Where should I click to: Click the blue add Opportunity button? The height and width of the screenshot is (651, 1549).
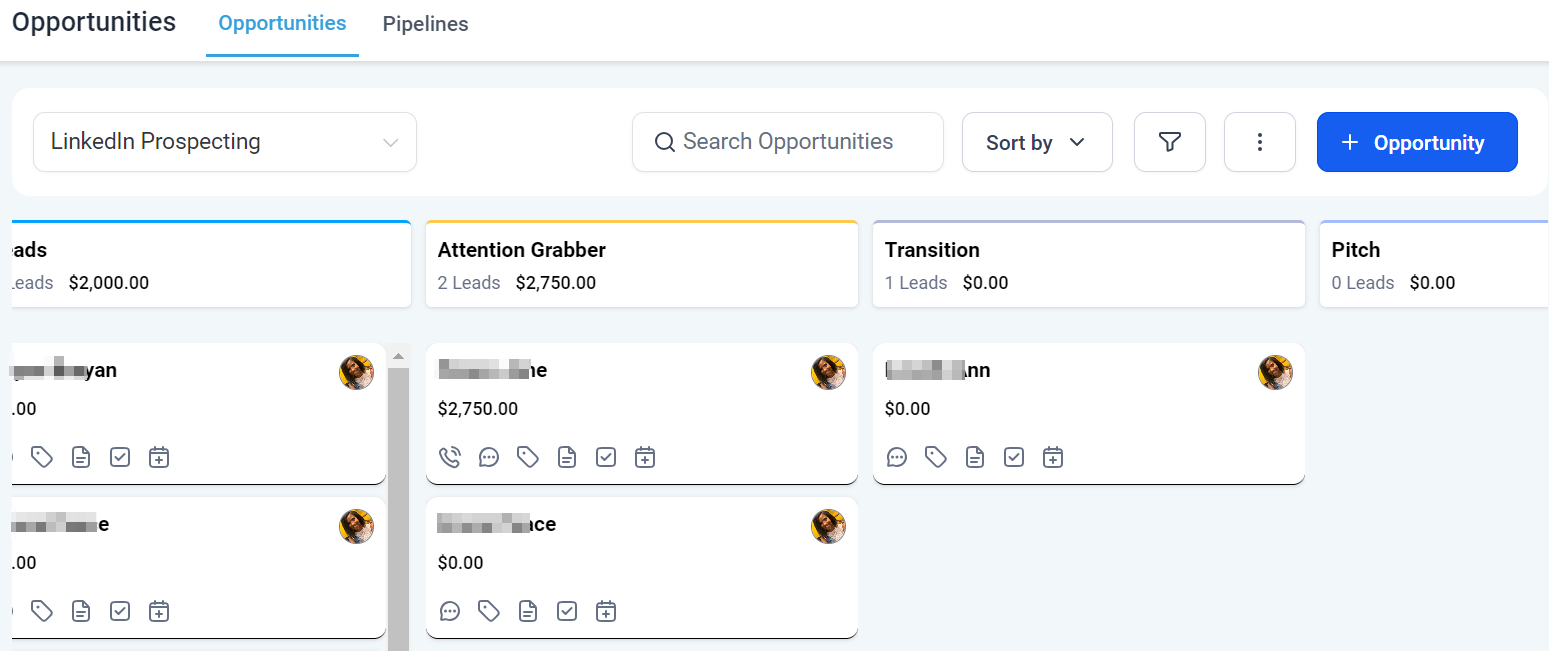(1416, 142)
